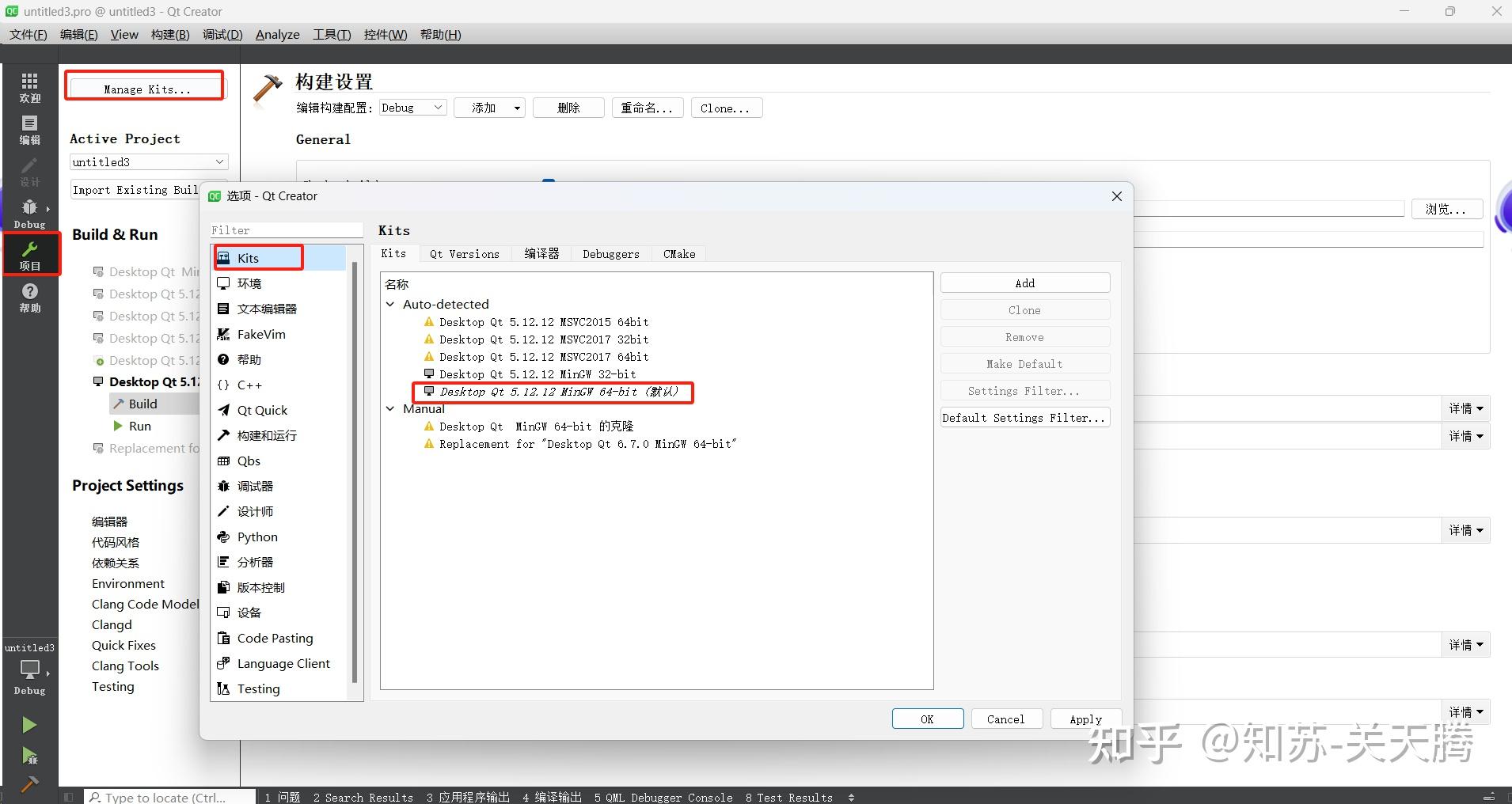The height and width of the screenshot is (804, 1512).
Task: Open the Python settings category
Action: tap(256, 537)
